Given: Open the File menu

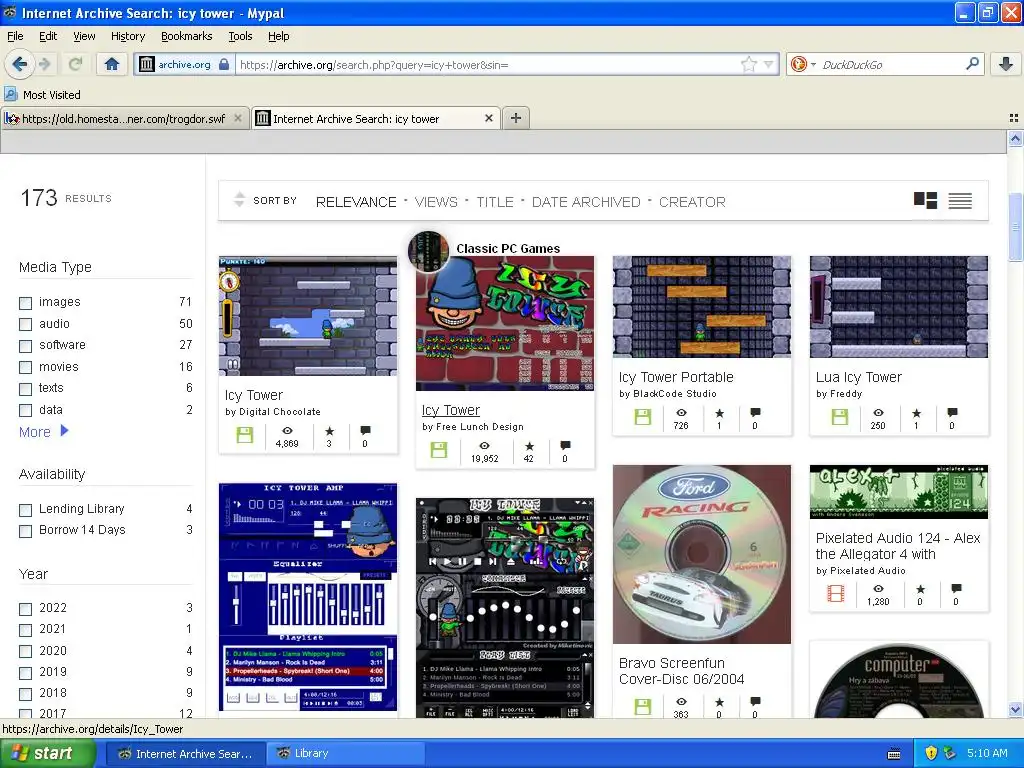Looking at the screenshot, I should 15,36.
